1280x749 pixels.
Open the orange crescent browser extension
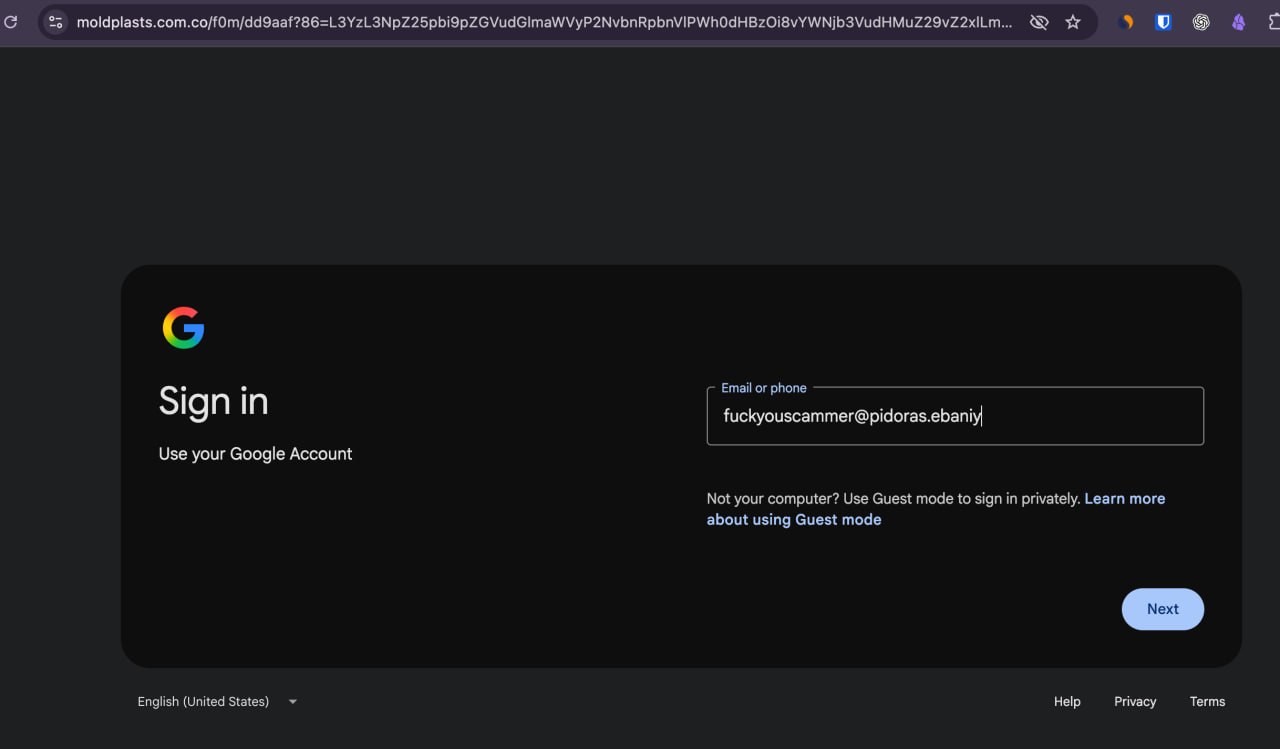pyautogui.click(x=1126, y=21)
